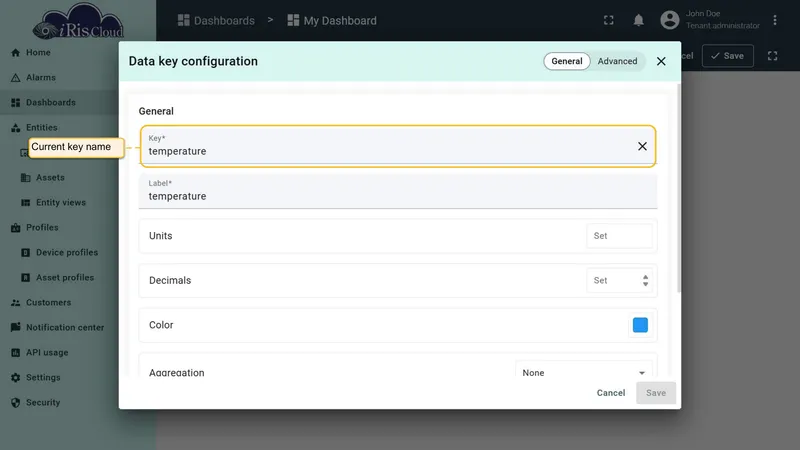Click the user profile avatar icon

point(669,20)
